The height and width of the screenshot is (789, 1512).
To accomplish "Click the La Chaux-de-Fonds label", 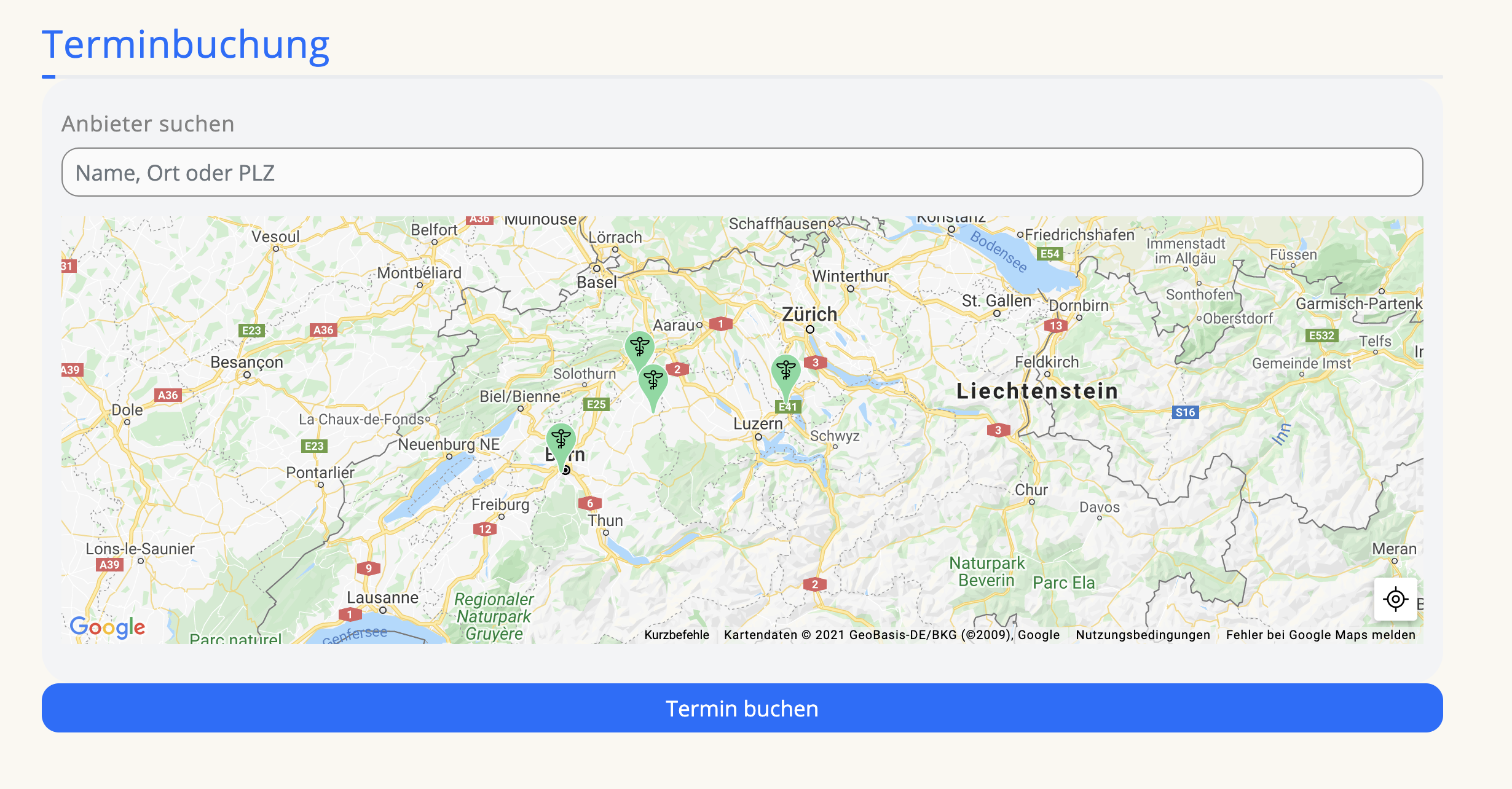I will pos(363,419).
